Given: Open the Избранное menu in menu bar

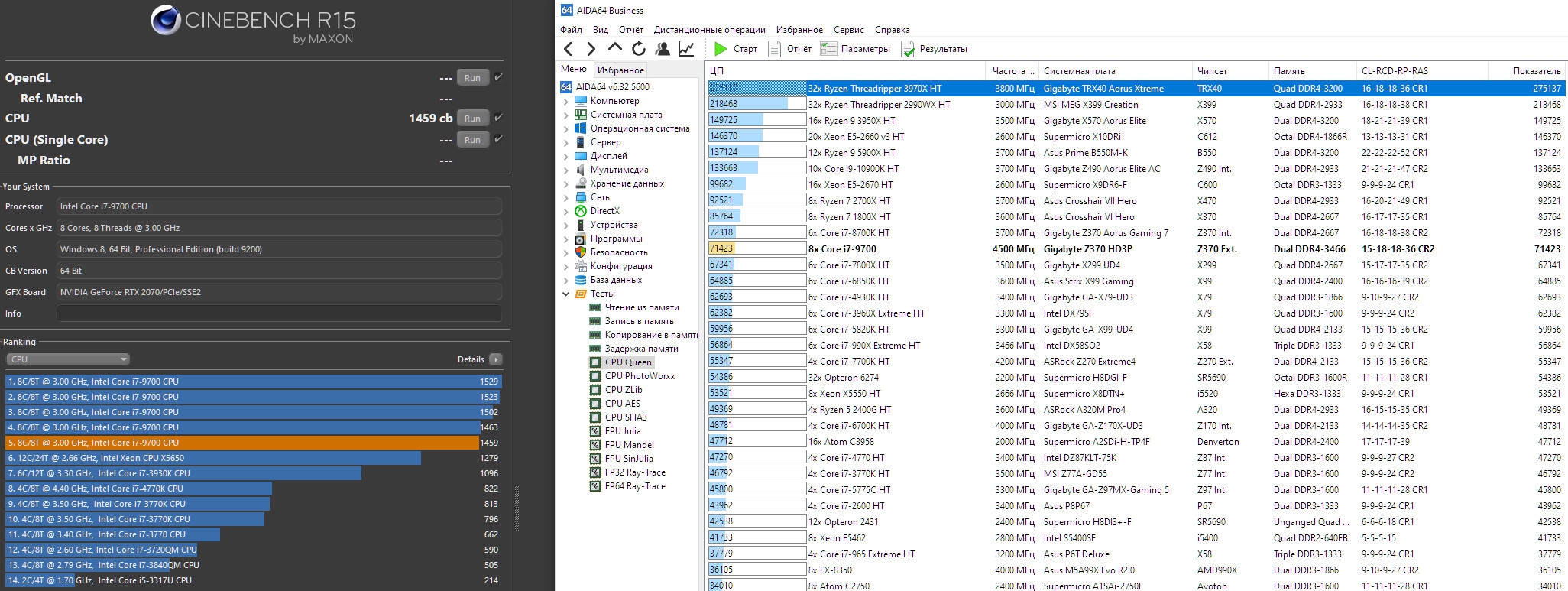Looking at the screenshot, I should [799, 30].
